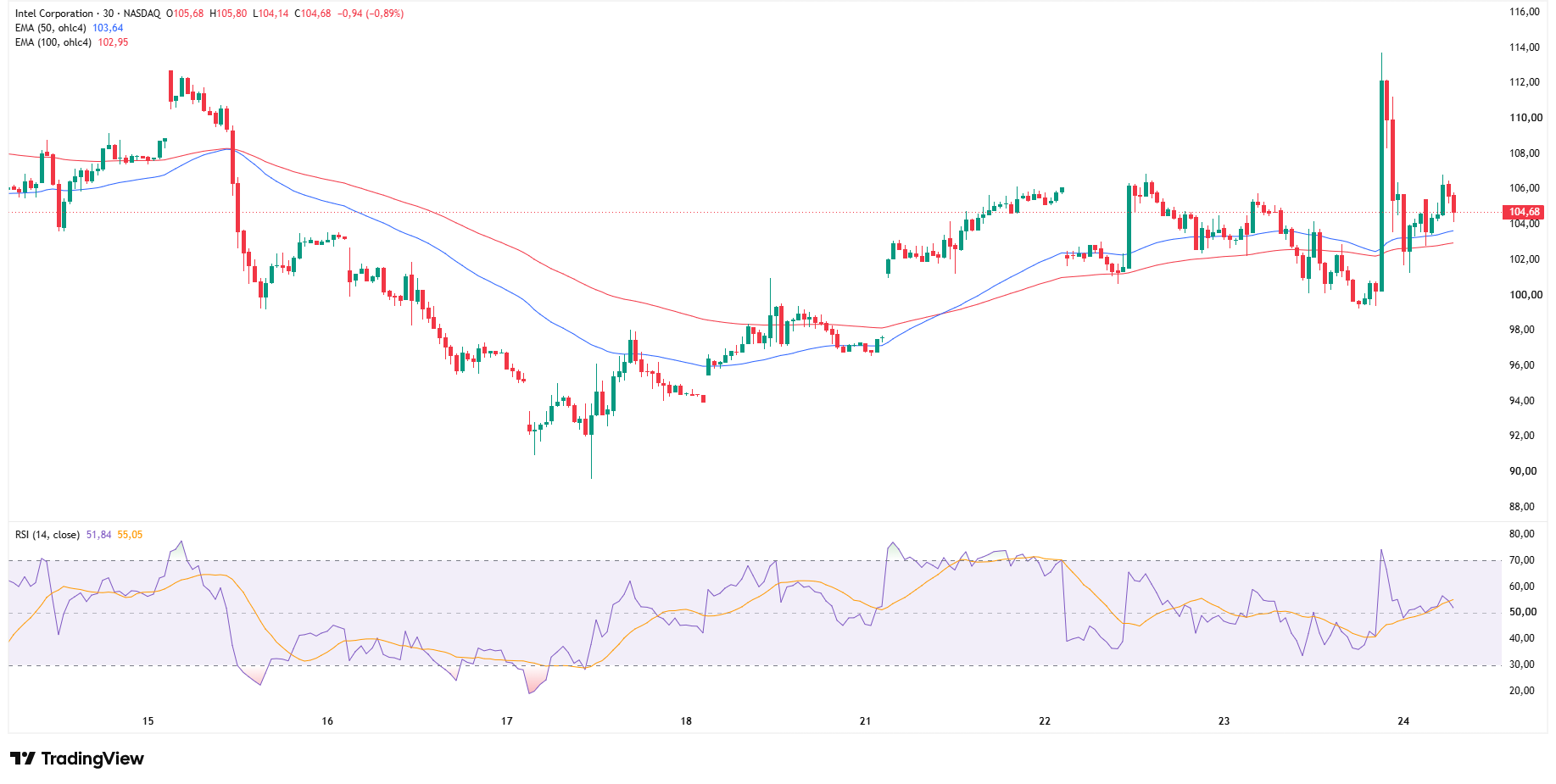The width and height of the screenshot is (1556, 784).
Task: Click the 98,00 price scale label
Action: (x=1522, y=330)
